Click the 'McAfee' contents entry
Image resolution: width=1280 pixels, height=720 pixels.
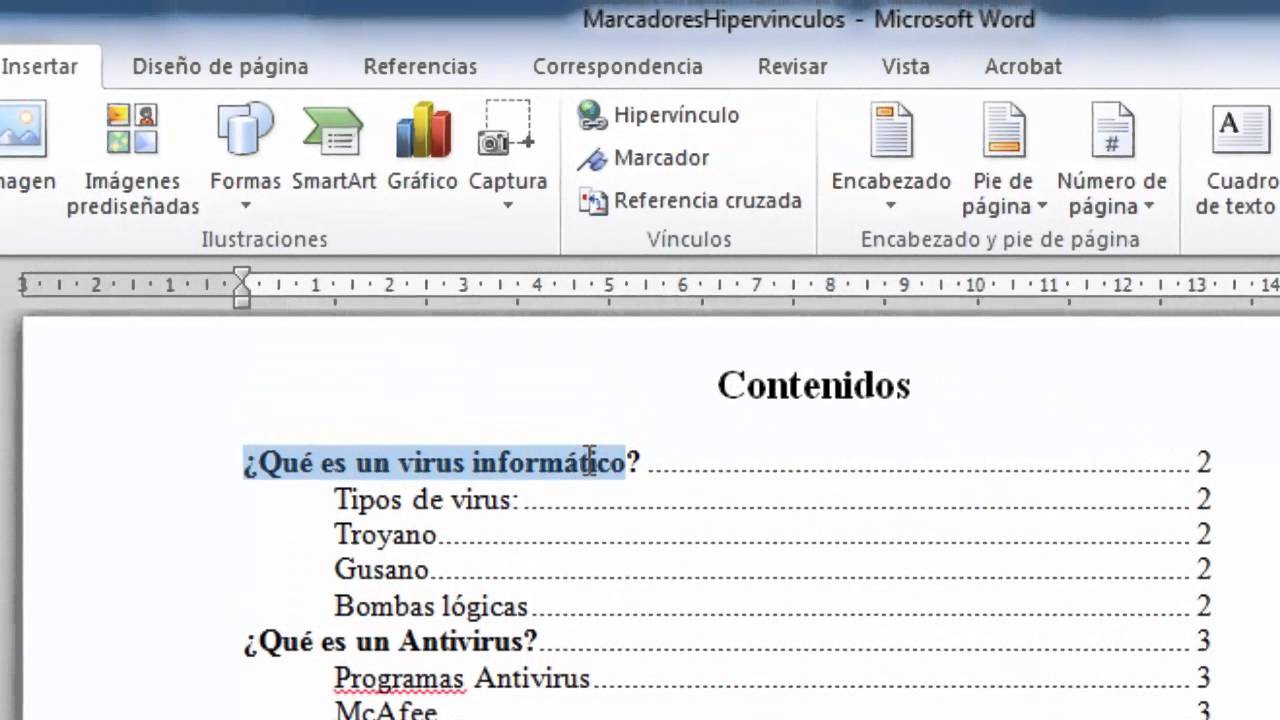pyautogui.click(x=385, y=711)
